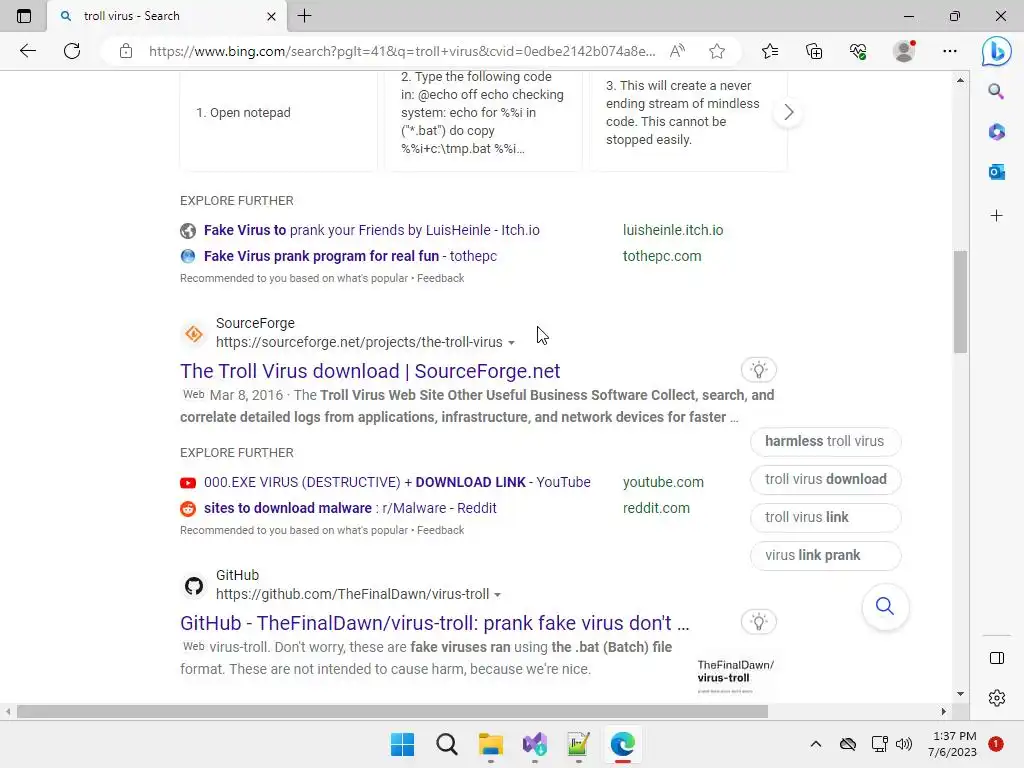Viewport: 1024px width, 768px height.
Task: Select harmless troll virus suggestion
Action: [825, 441]
